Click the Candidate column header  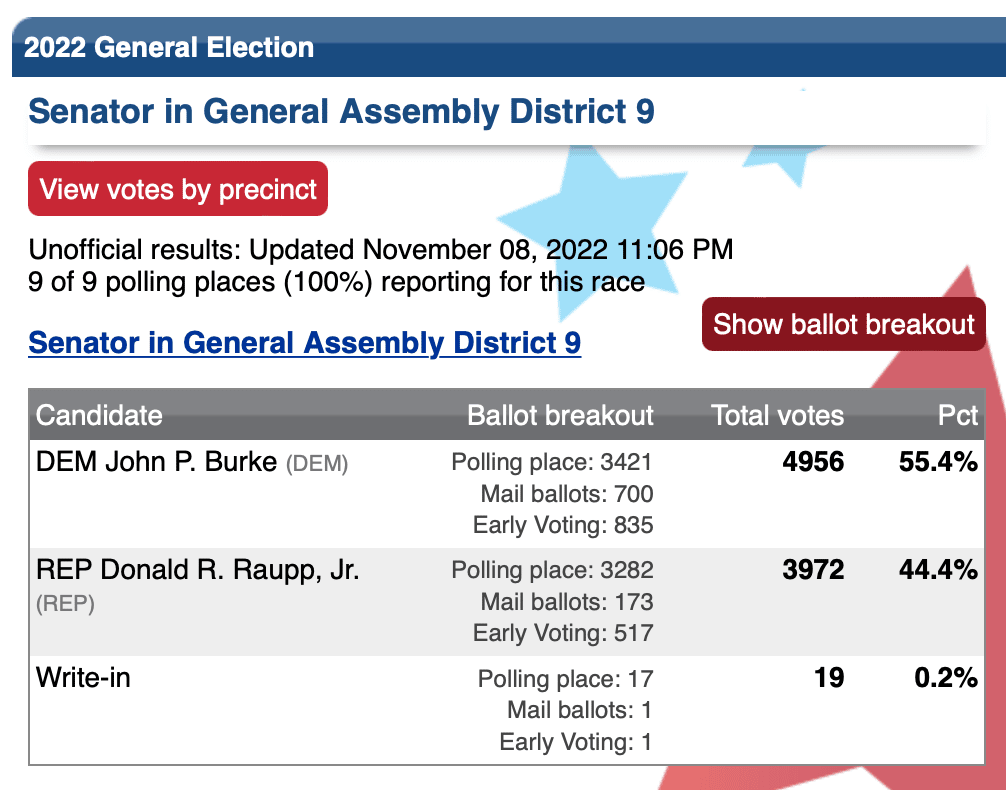coord(99,415)
